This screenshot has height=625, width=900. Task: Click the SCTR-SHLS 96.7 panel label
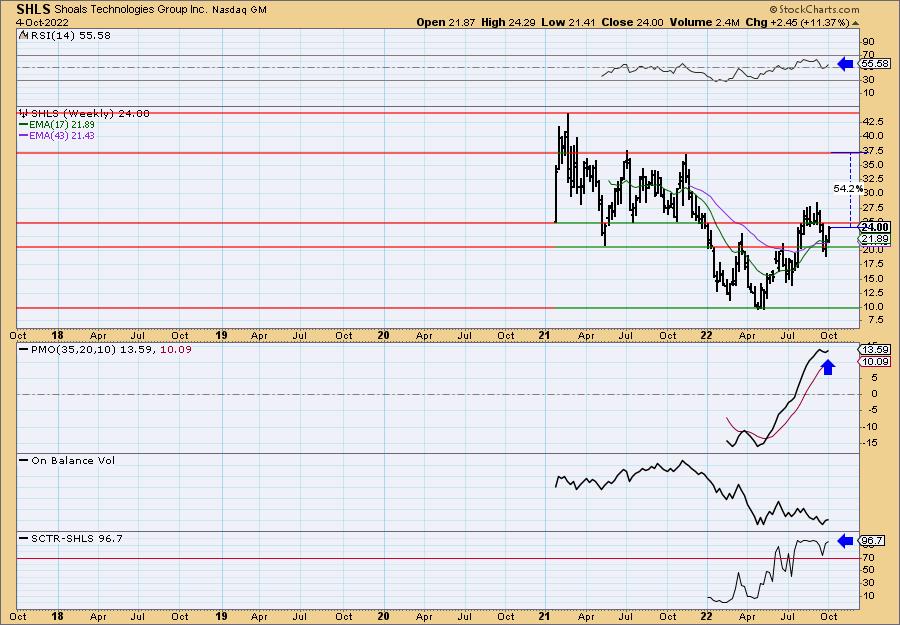click(x=76, y=538)
